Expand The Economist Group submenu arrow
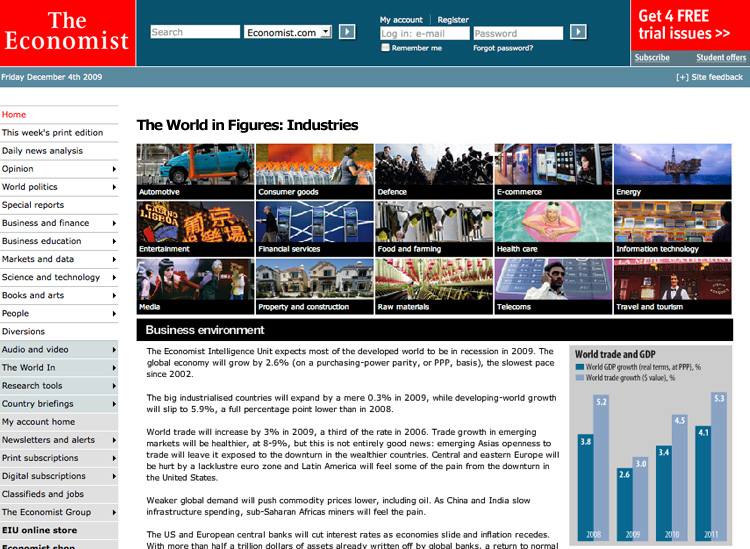The height and width of the screenshot is (549, 750). coord(114,512)
